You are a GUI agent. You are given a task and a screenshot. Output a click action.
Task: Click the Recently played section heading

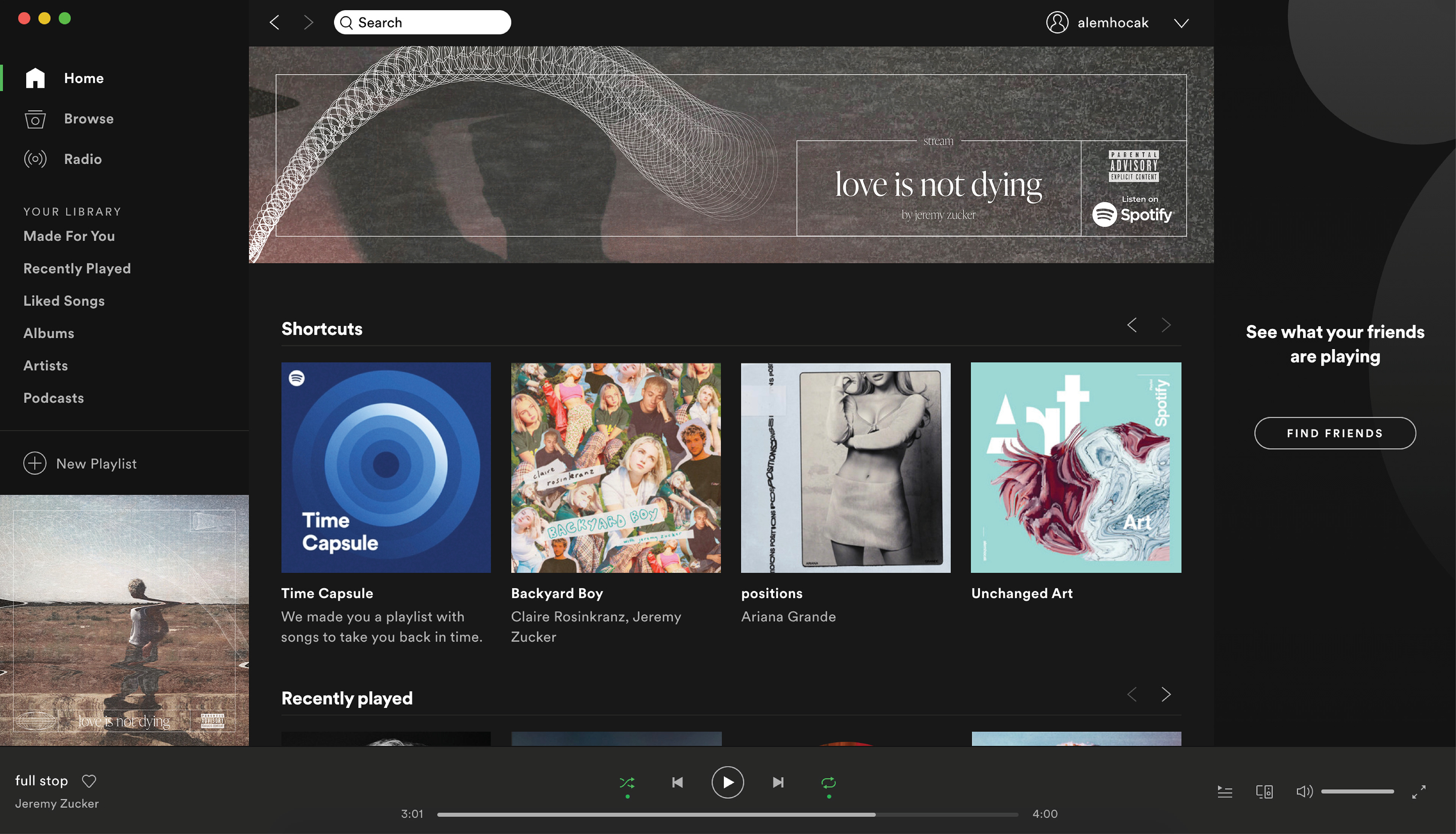point(347,698)
